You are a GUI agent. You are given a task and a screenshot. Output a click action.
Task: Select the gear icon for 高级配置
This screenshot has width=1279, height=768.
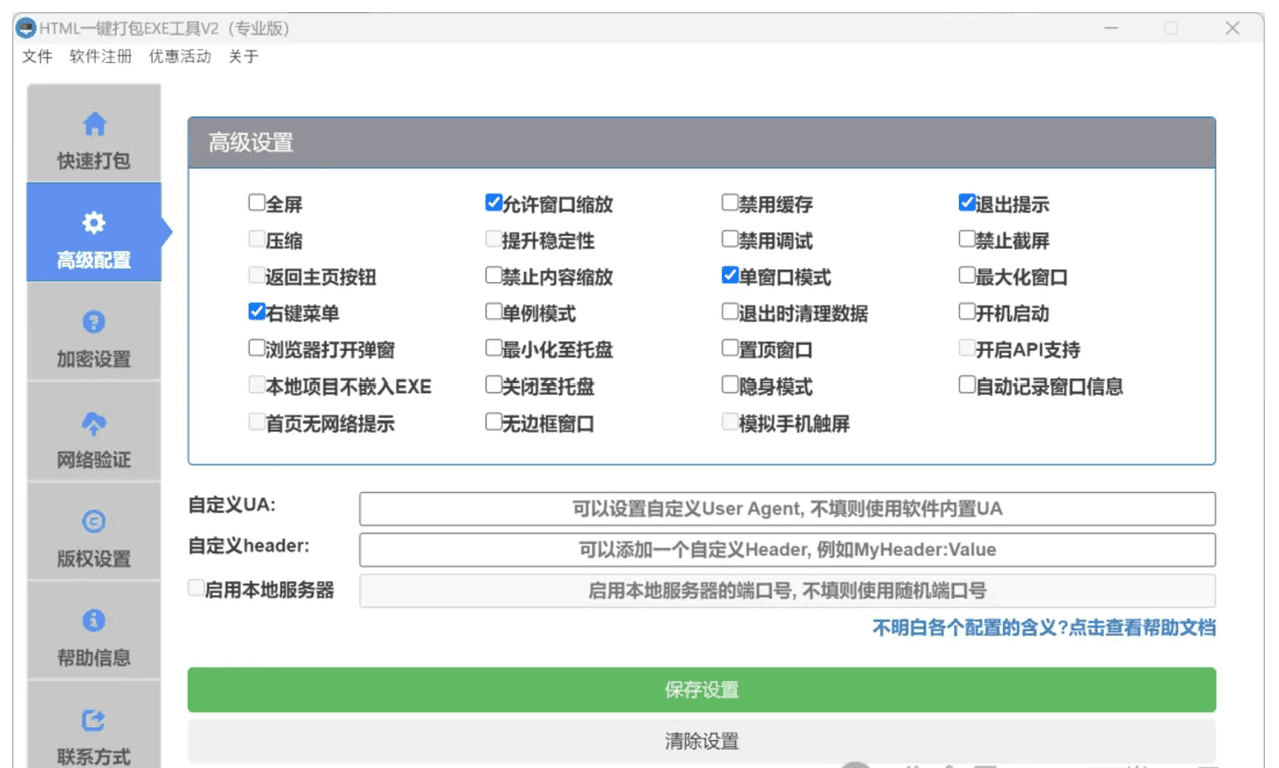coord(94,222)
